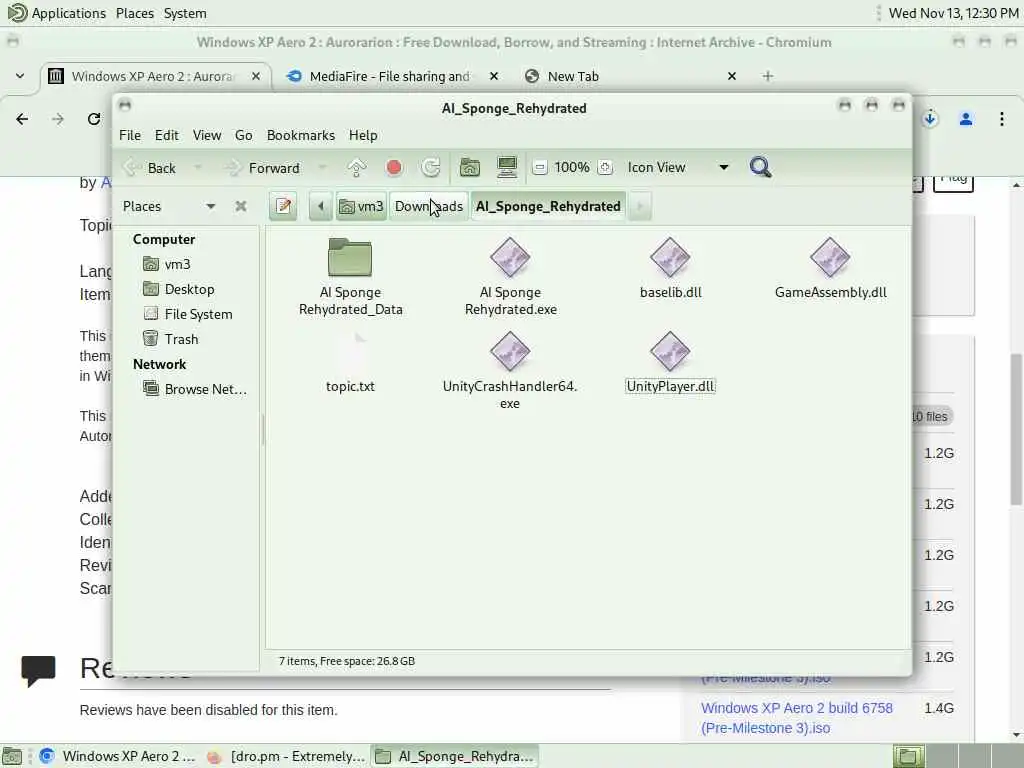The width and height of the screenshot is (1024, 768).
Task: Click the Forward toolbar button
Action: point(263,168)
